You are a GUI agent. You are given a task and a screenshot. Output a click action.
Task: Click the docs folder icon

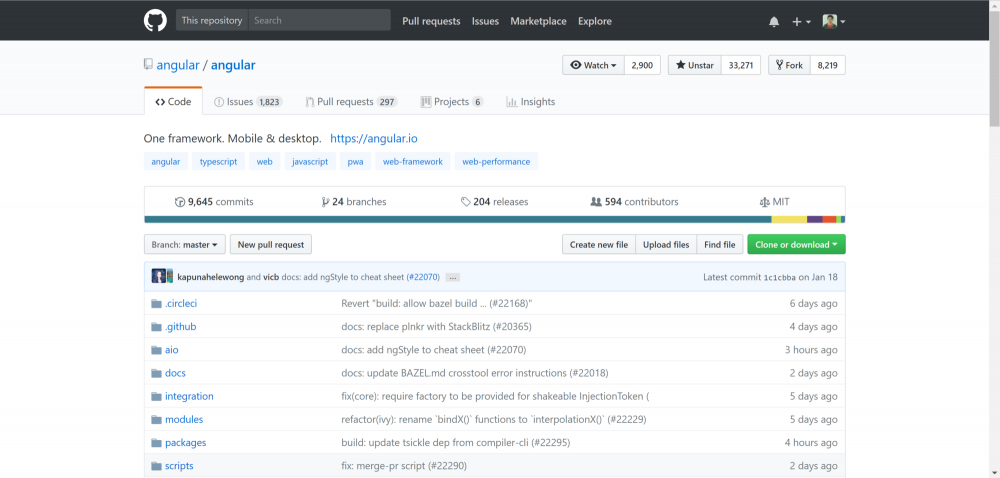click(156, 373)
